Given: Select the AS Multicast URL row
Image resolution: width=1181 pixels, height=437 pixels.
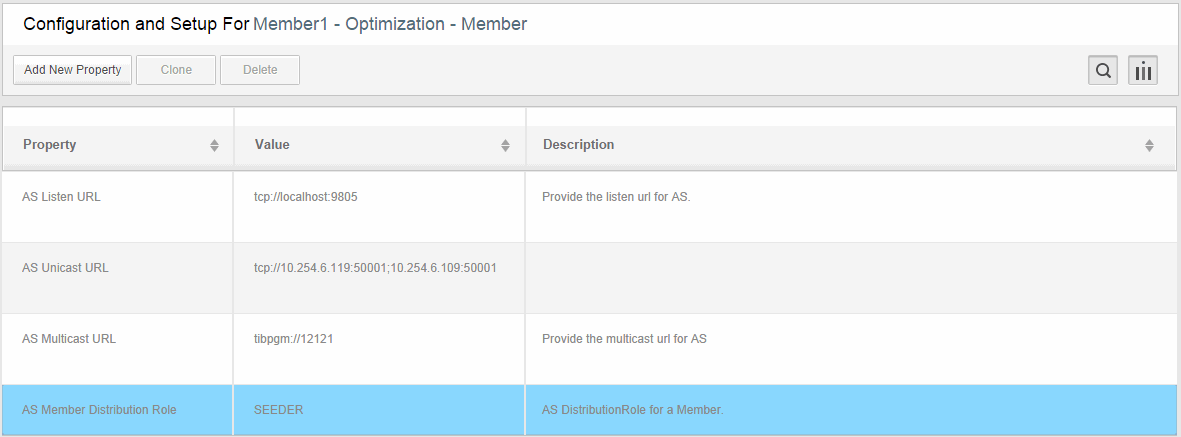Looking at the screenshot, I should (x=590, y=349).
